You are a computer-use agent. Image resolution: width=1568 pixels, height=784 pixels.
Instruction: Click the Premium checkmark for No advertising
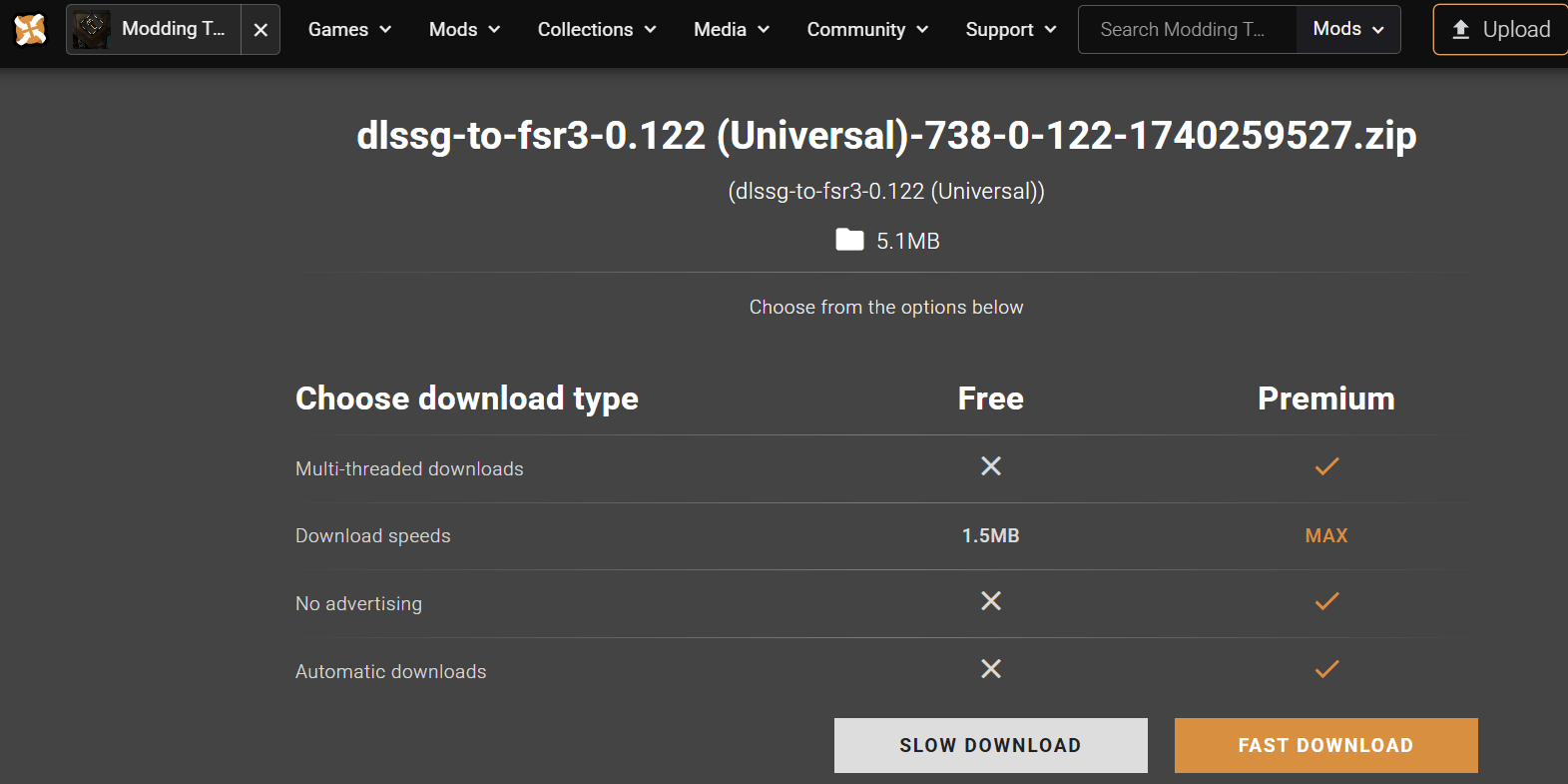1326,601
